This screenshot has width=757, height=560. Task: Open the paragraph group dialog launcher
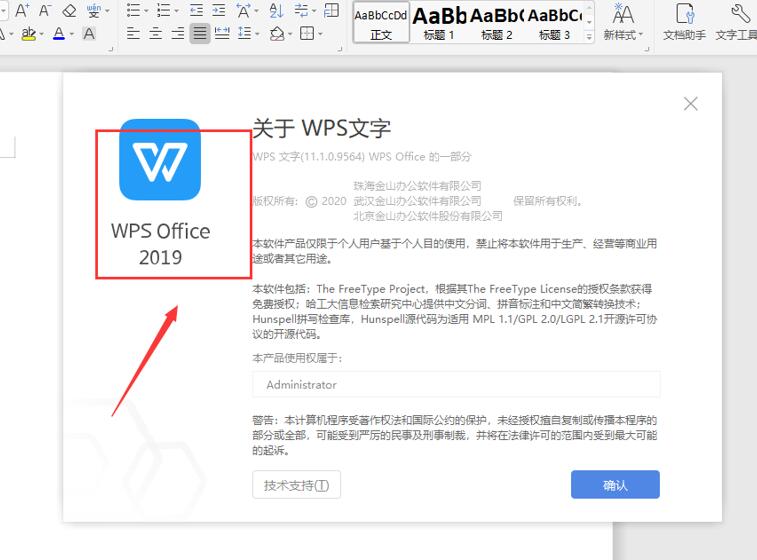coord(340,49)
